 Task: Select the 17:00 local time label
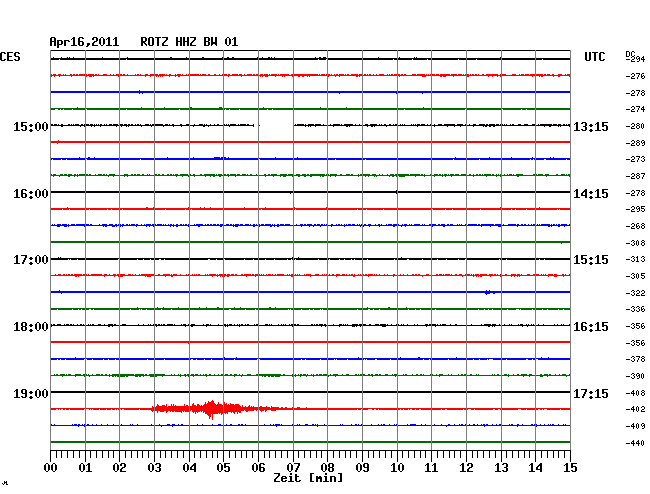(x=31, y=260)
